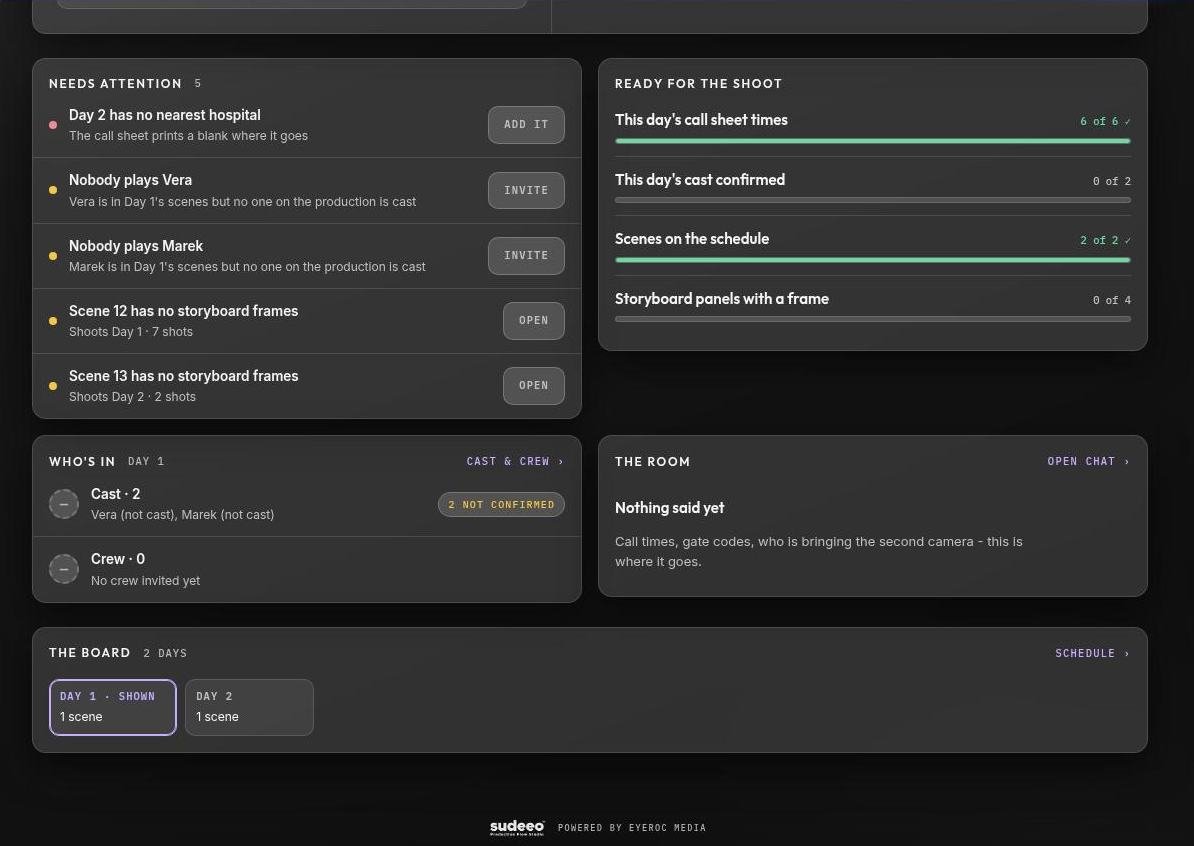The width and height of the screenshot is (1194, 846).
Task: Click 'Nobody plays Vera' title
Action: pyautogui.click(x=130, y=180)
